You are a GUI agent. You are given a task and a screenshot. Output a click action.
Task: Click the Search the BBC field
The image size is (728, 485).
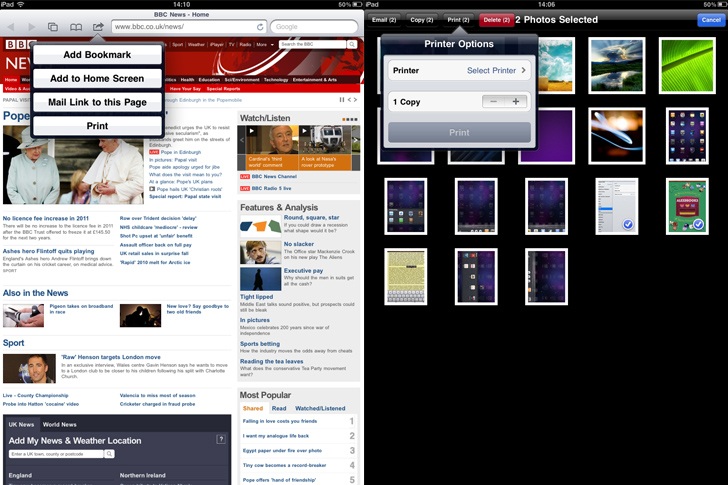(x=312, y=44)
